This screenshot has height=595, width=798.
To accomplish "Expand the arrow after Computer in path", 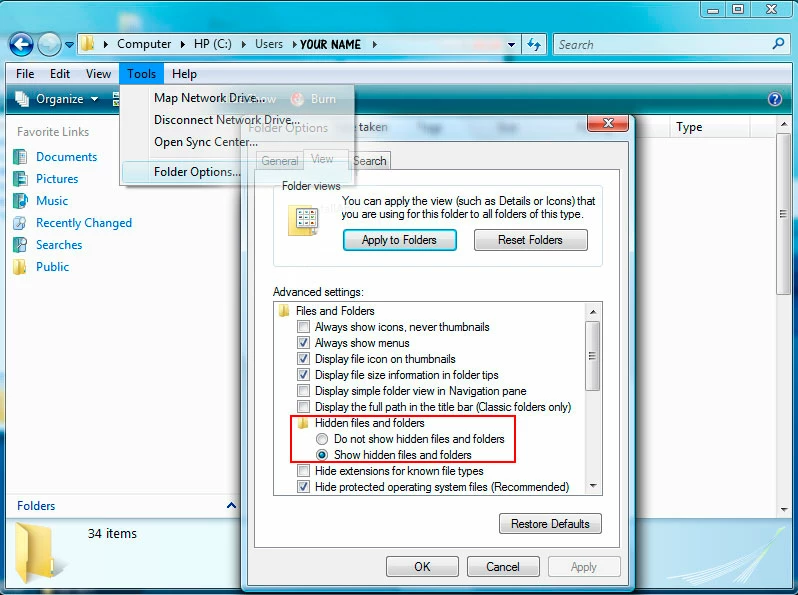I will [183, 44].
